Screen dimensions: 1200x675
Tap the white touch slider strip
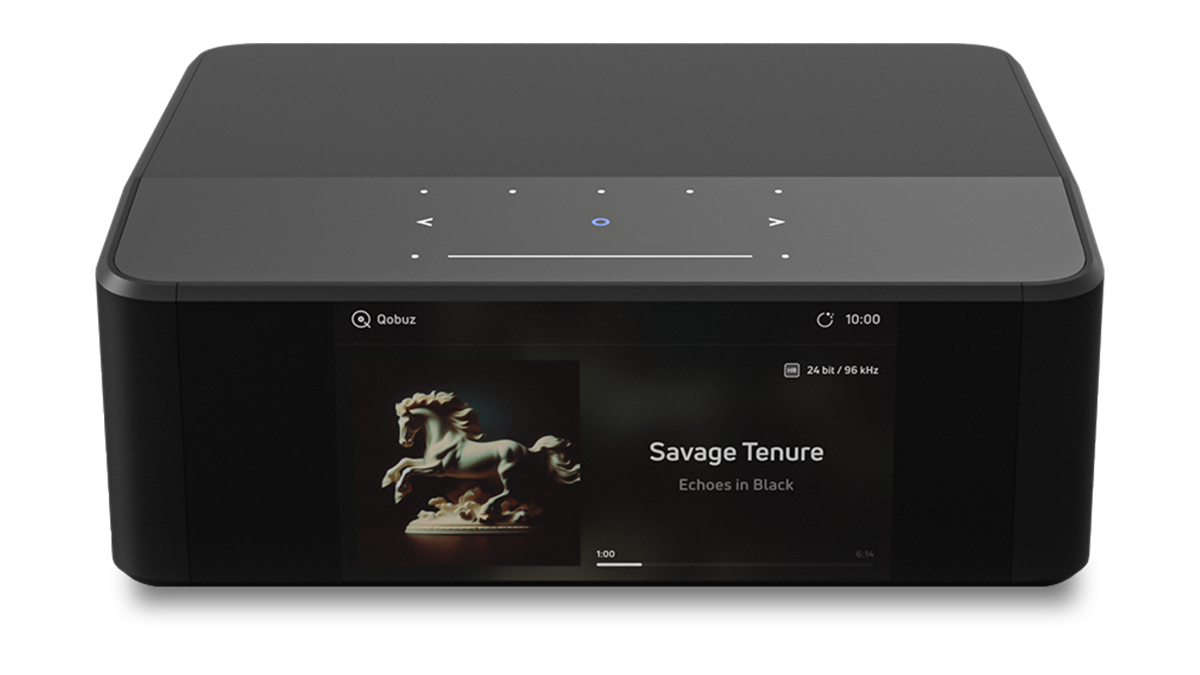600,256
